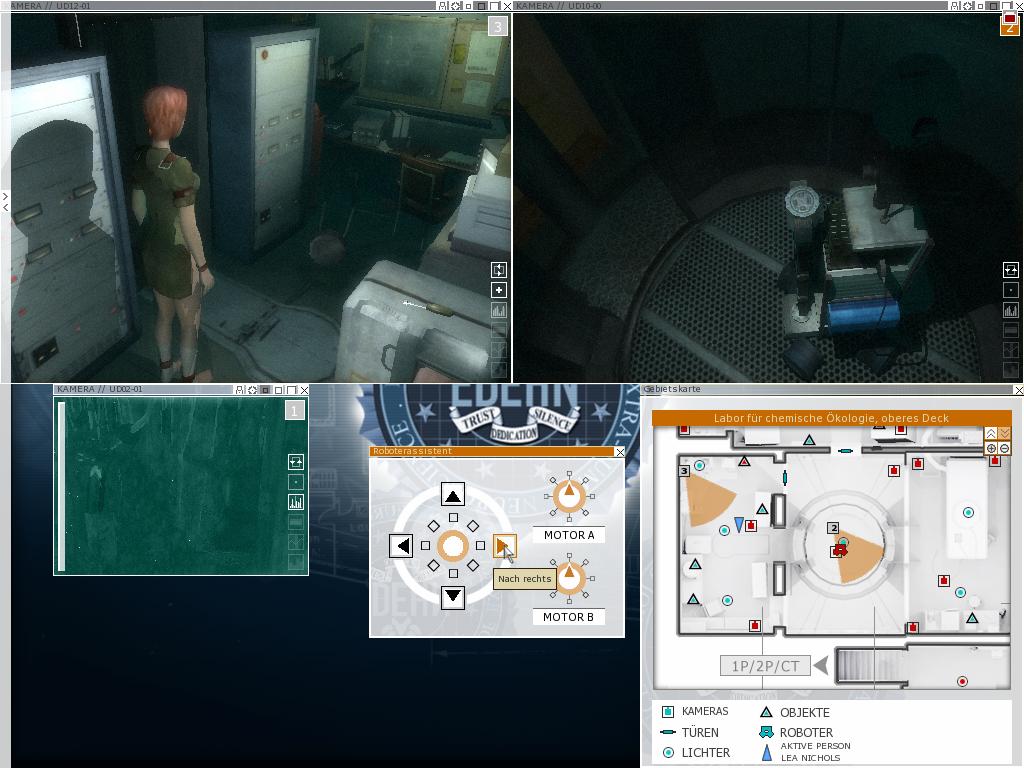This screenshot has width=1024, height=768.
Task: Toggle the small dot icon in camera UD10-00
Action: (x=1010, y=290)
